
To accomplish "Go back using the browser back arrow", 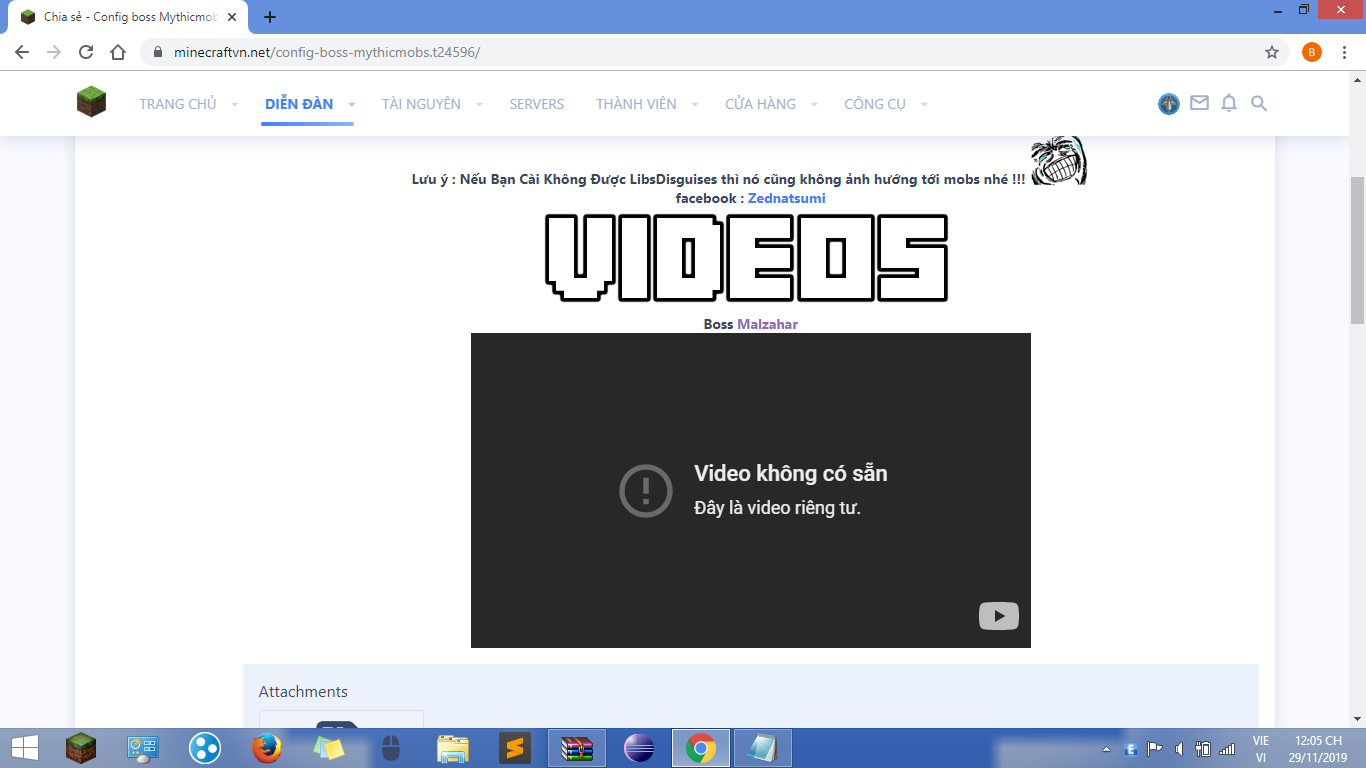I will click(22, 52).
